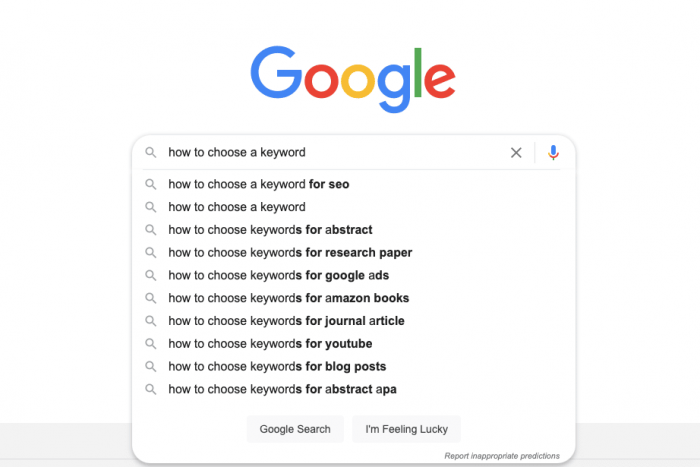Choose the "keywords for amazon books" suggestion
Screen dimensions: 700x467
(x=354, y=298)
